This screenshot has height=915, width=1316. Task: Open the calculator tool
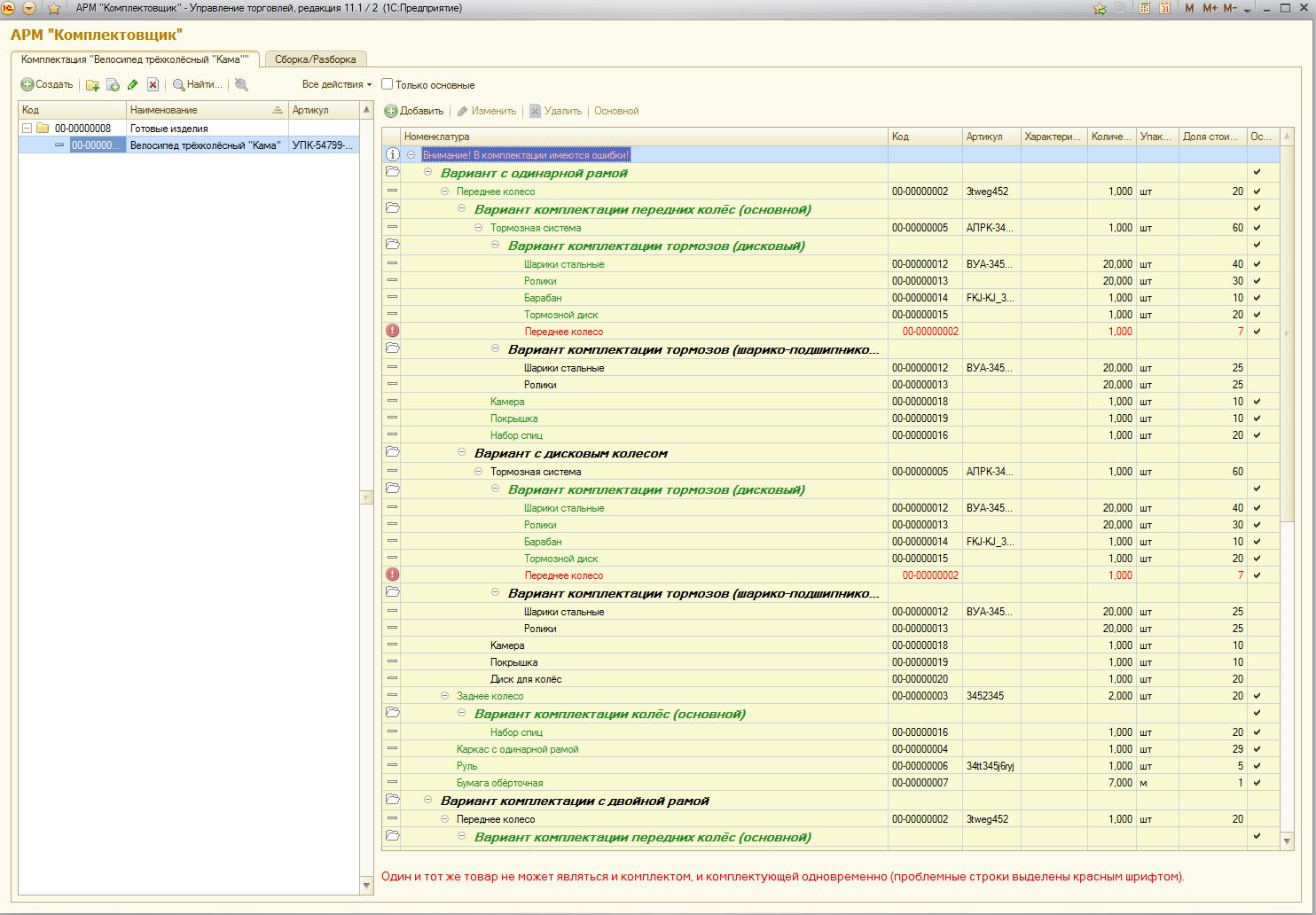[1145, 8]
